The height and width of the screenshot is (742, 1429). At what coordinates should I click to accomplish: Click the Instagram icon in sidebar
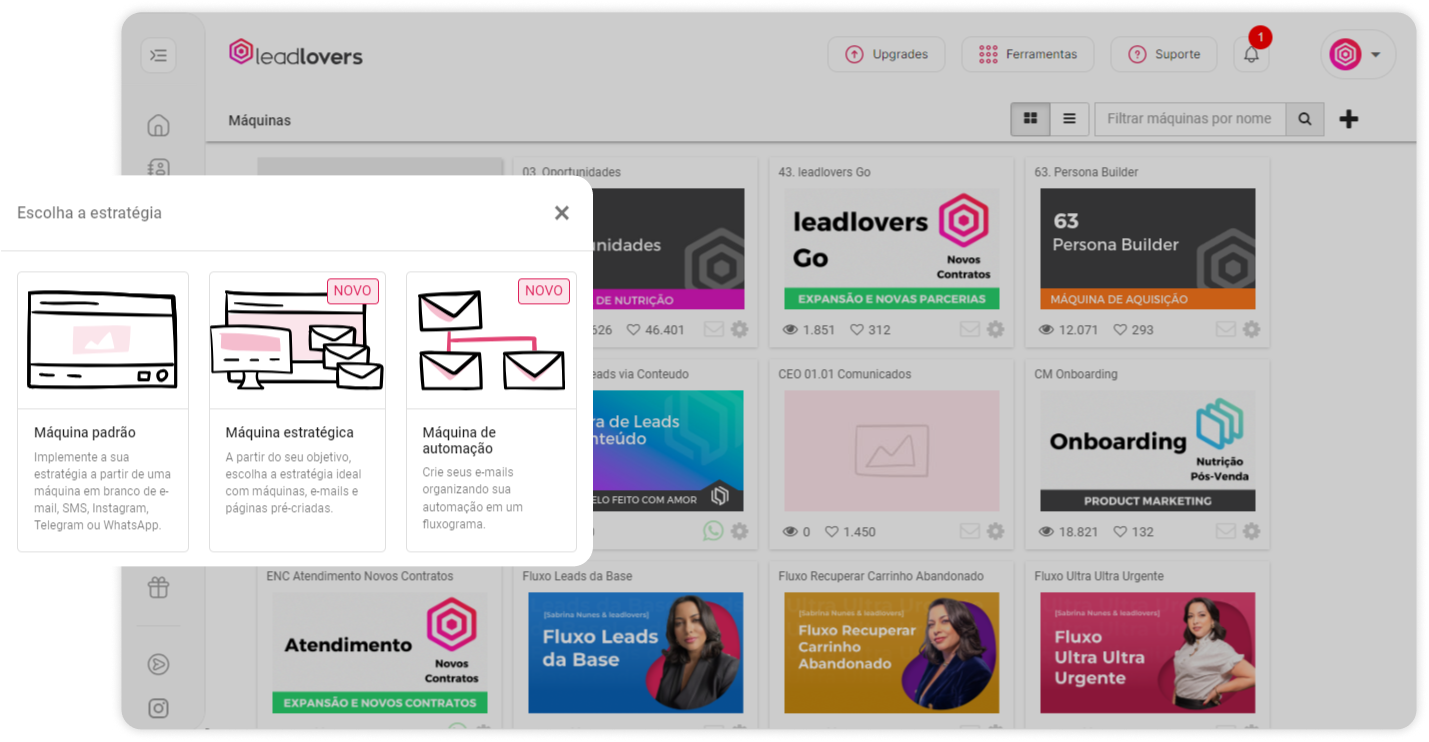tap(158, 708)
